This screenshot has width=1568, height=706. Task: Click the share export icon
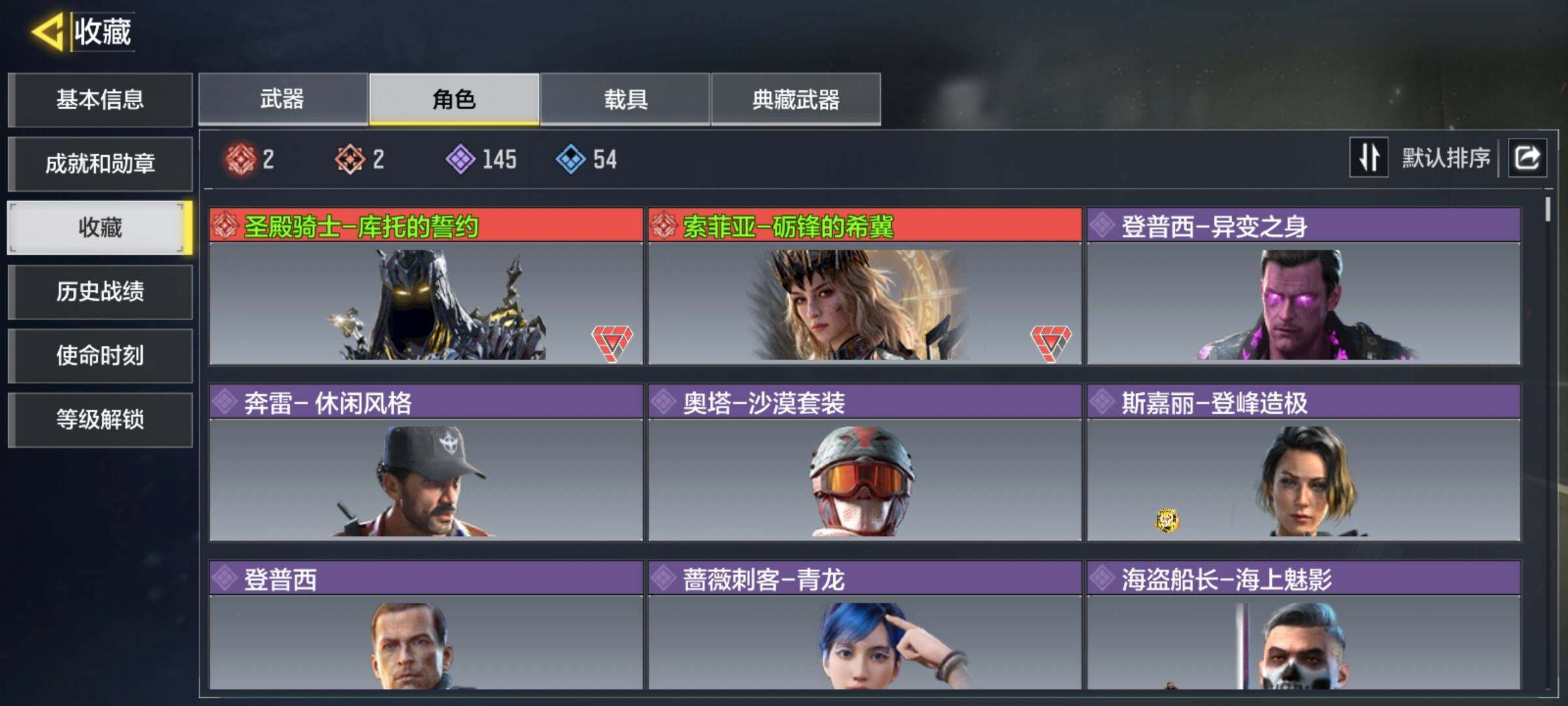(1527, 158)
